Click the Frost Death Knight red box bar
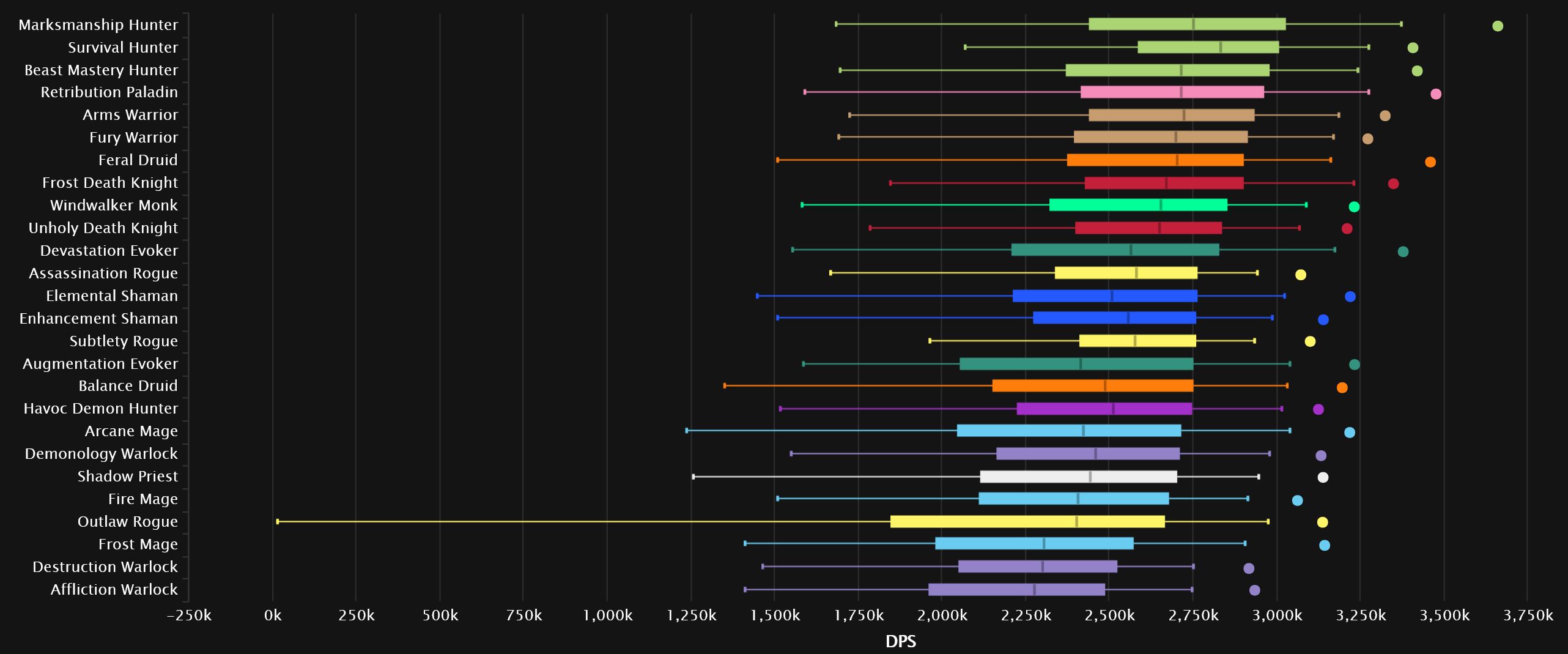The height and width of the screenshot is (654, 1568). (1164, 183)
